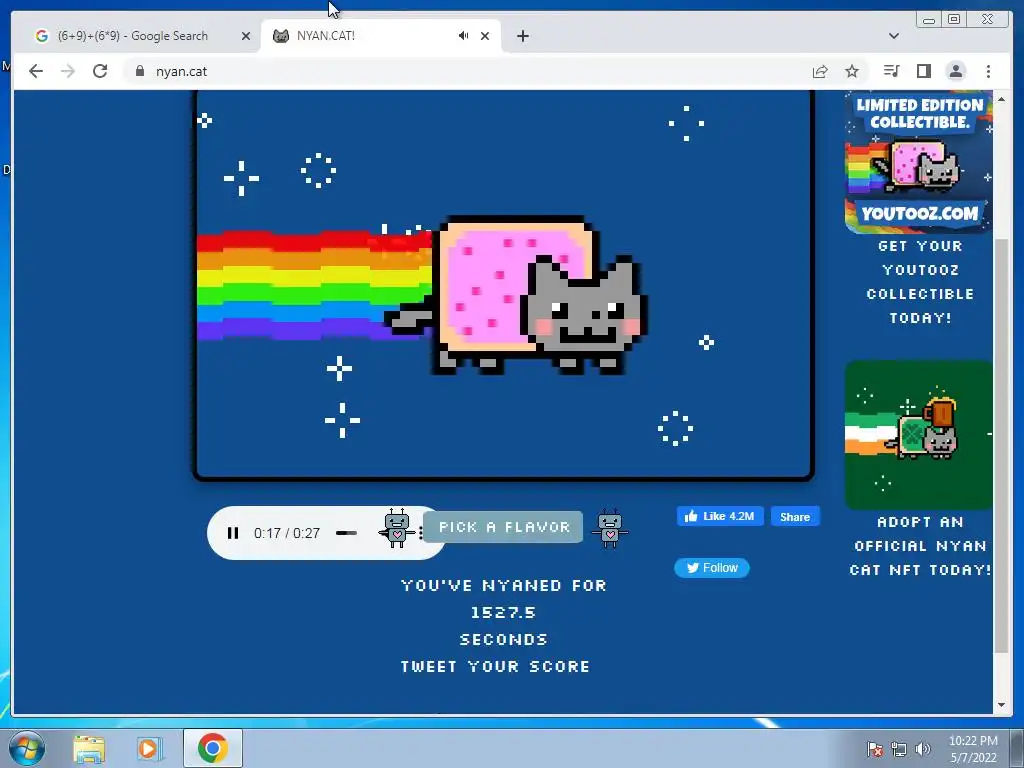The image size is (1024, 768).
Task: Click the robot cat icon left of PICK A FLAVOR
Action: click(x=397, y=528)
